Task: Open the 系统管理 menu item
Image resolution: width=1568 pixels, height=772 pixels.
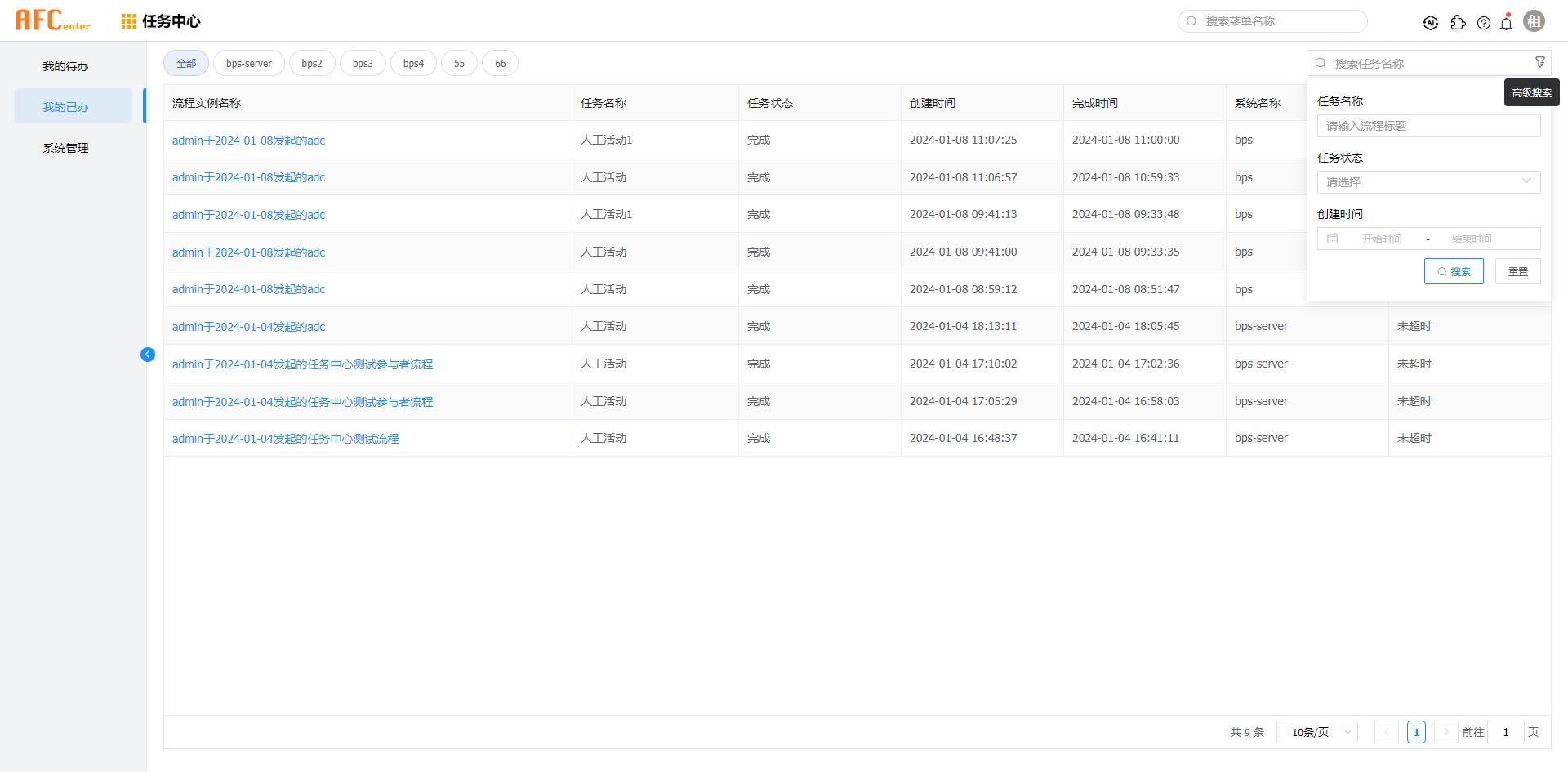Action: (x=65, y=148)
